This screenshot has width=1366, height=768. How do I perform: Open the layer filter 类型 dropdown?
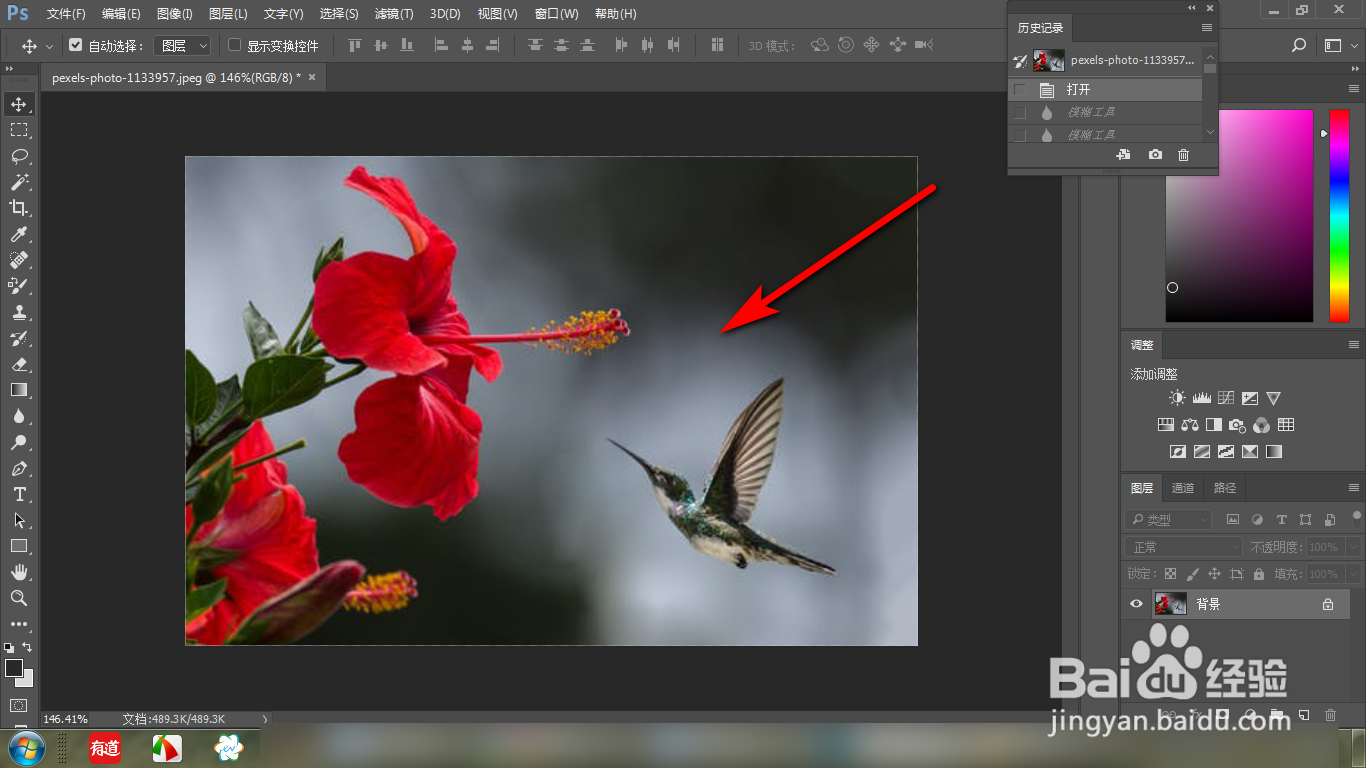(x=1168, y=520)
